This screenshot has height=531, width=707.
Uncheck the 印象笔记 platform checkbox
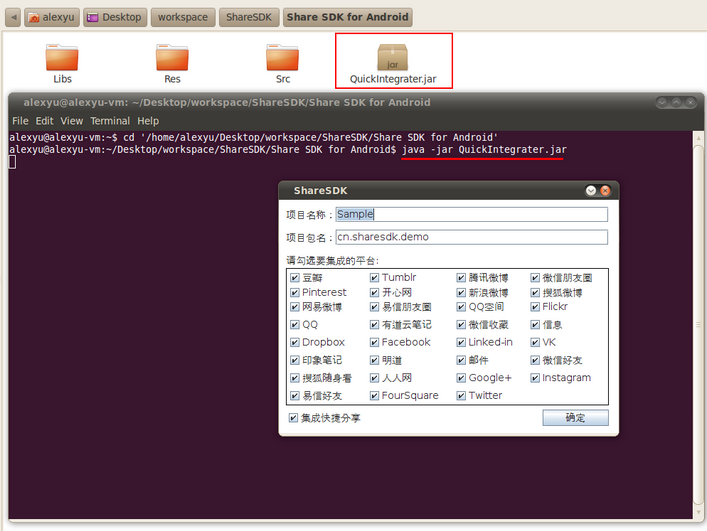point(294,360)
